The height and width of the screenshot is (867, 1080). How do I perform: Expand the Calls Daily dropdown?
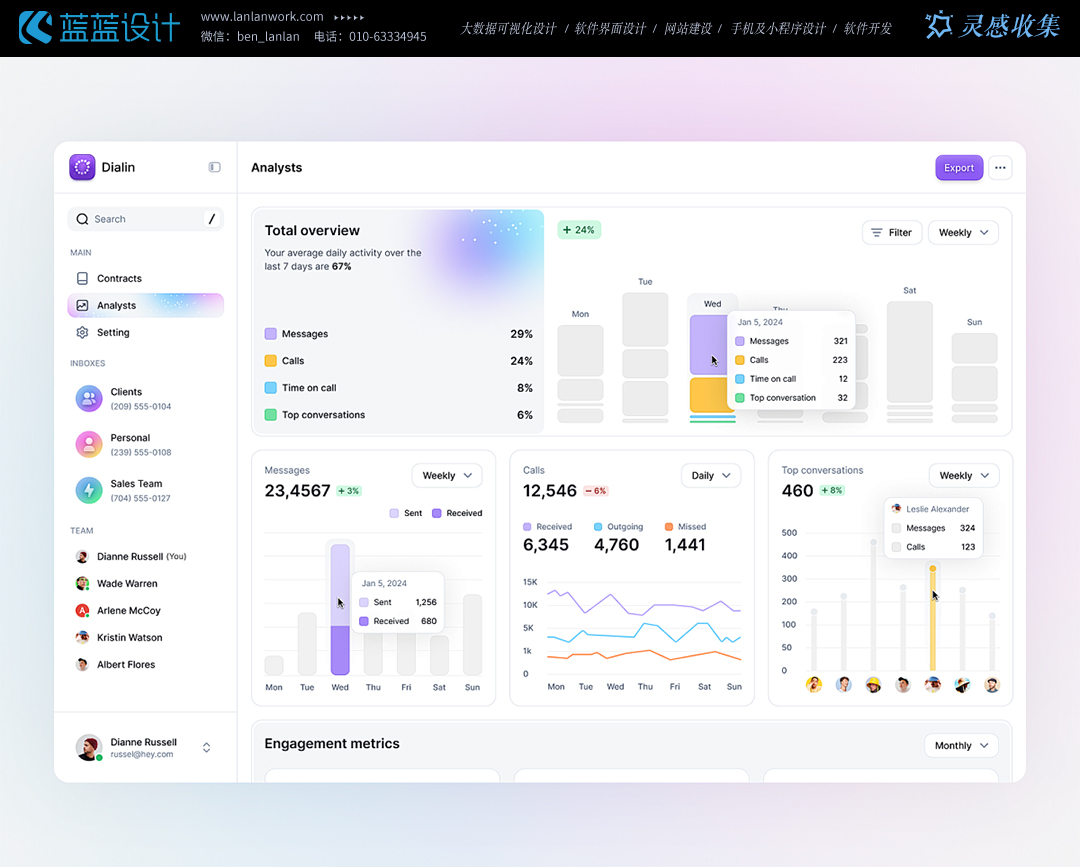[x=711, y=476]
